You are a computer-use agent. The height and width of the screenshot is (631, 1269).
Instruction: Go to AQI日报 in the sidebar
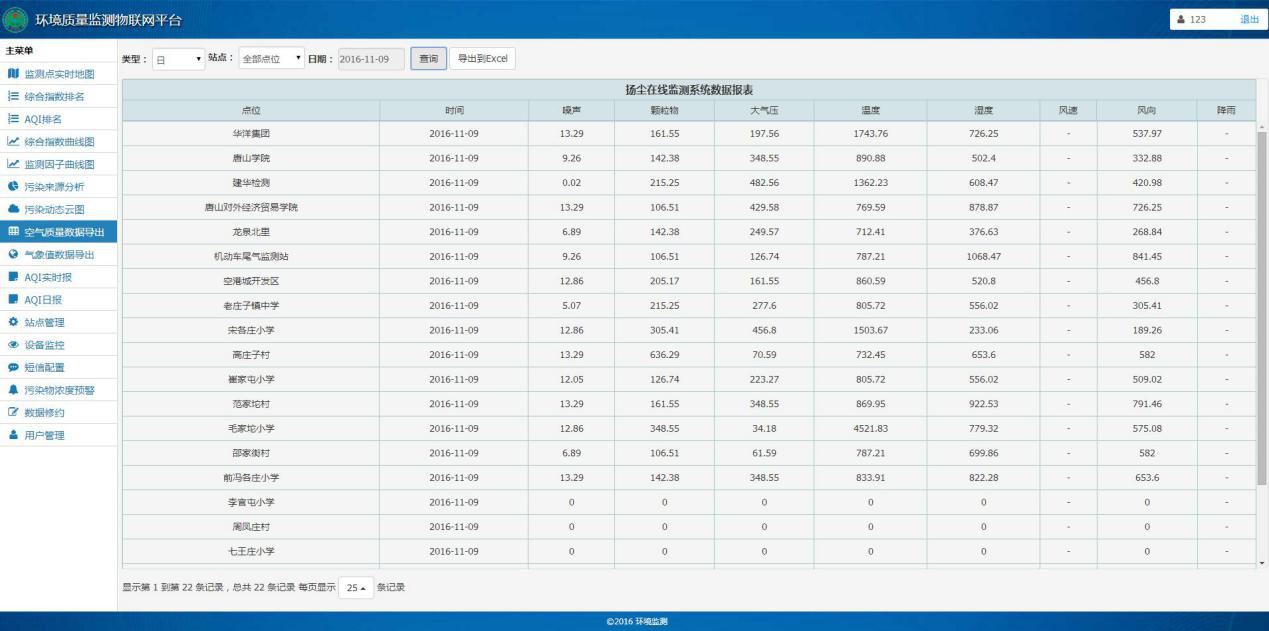point(42,299)
